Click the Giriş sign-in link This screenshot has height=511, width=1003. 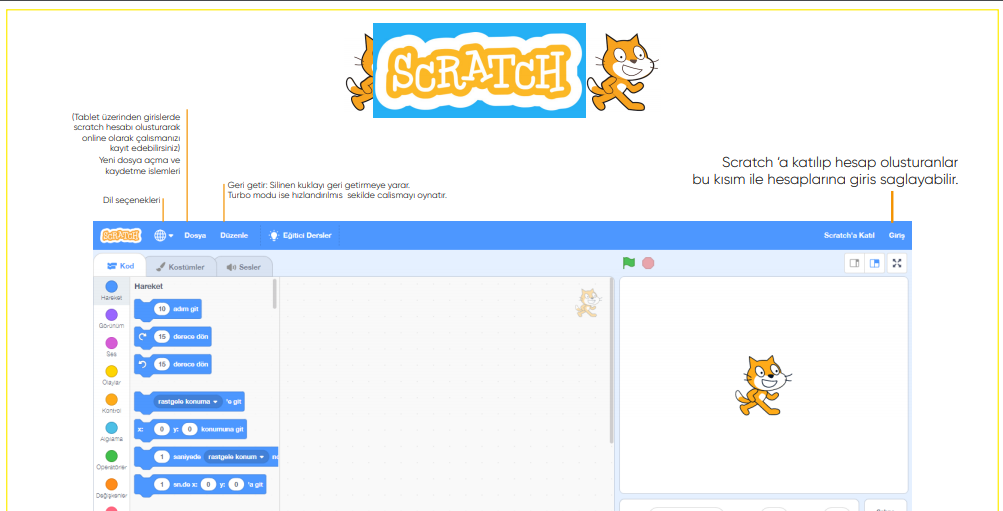click(897, 236)
